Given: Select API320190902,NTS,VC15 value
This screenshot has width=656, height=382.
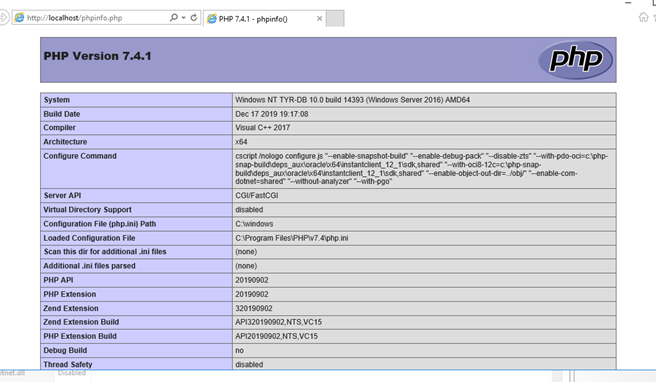Looking at the screenshot, I should (278, 322).
